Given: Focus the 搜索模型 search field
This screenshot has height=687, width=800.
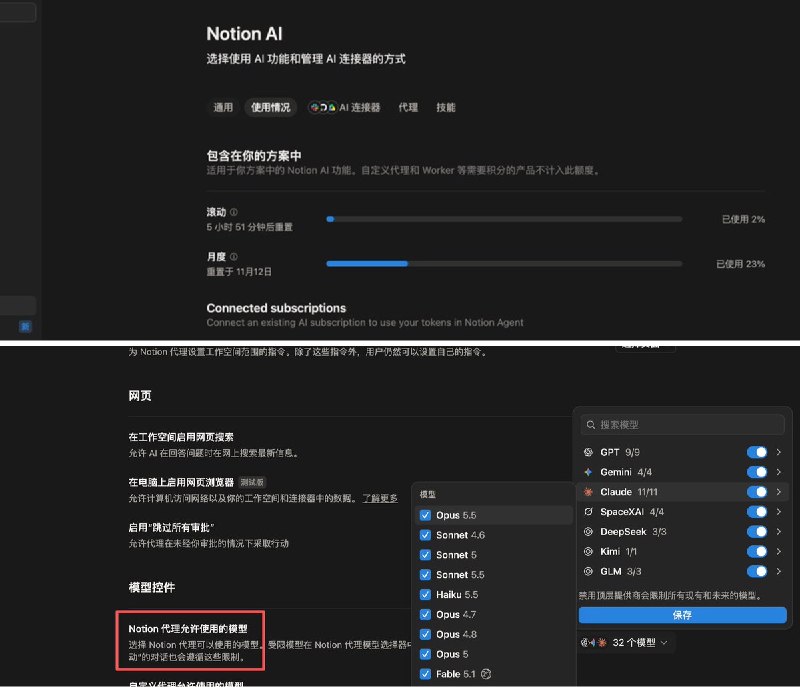Looking at the screenshot, I should (682, 424).
